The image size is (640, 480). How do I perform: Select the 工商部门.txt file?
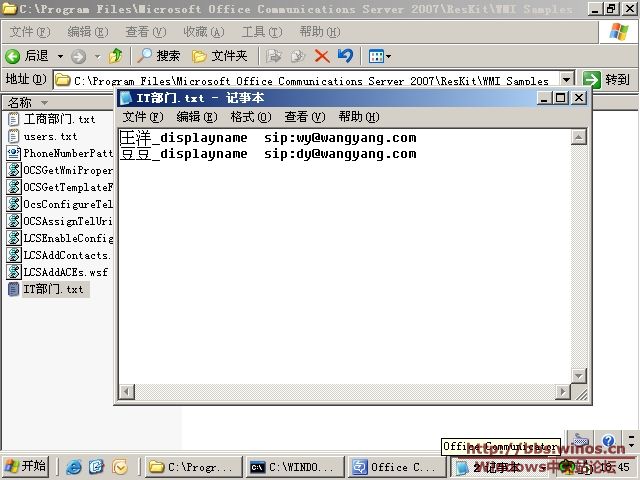(51, 119)
